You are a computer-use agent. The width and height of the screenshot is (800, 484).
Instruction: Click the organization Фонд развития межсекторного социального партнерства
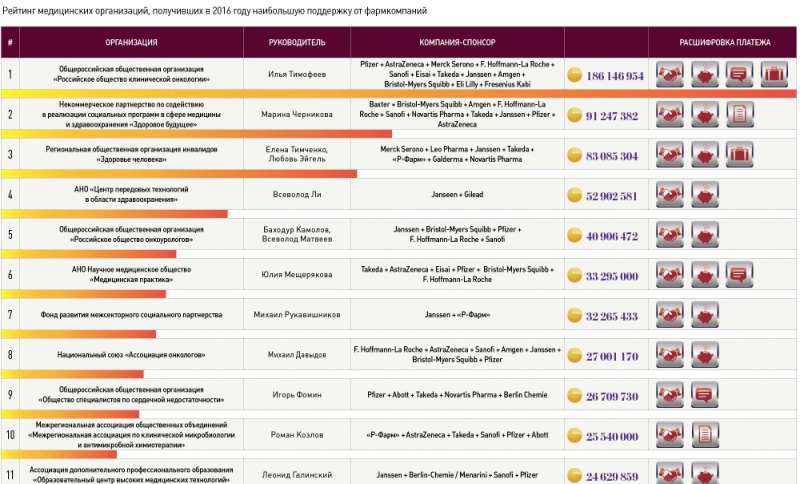tap(132, 315)
